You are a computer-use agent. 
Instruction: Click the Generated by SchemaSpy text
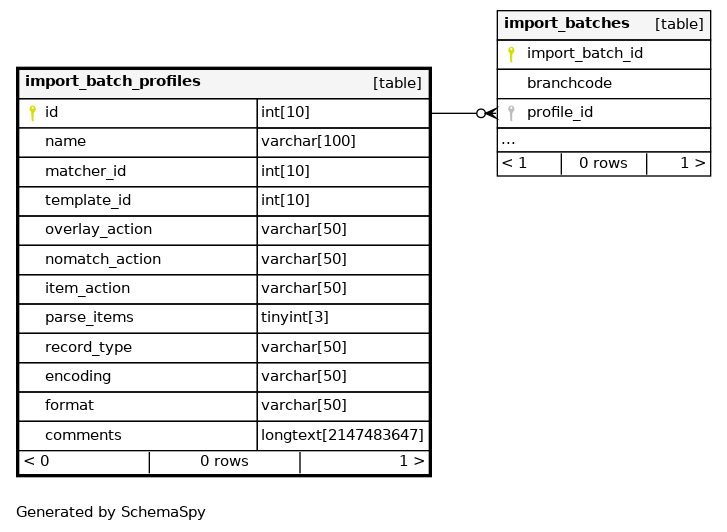(x=111, y=512)
